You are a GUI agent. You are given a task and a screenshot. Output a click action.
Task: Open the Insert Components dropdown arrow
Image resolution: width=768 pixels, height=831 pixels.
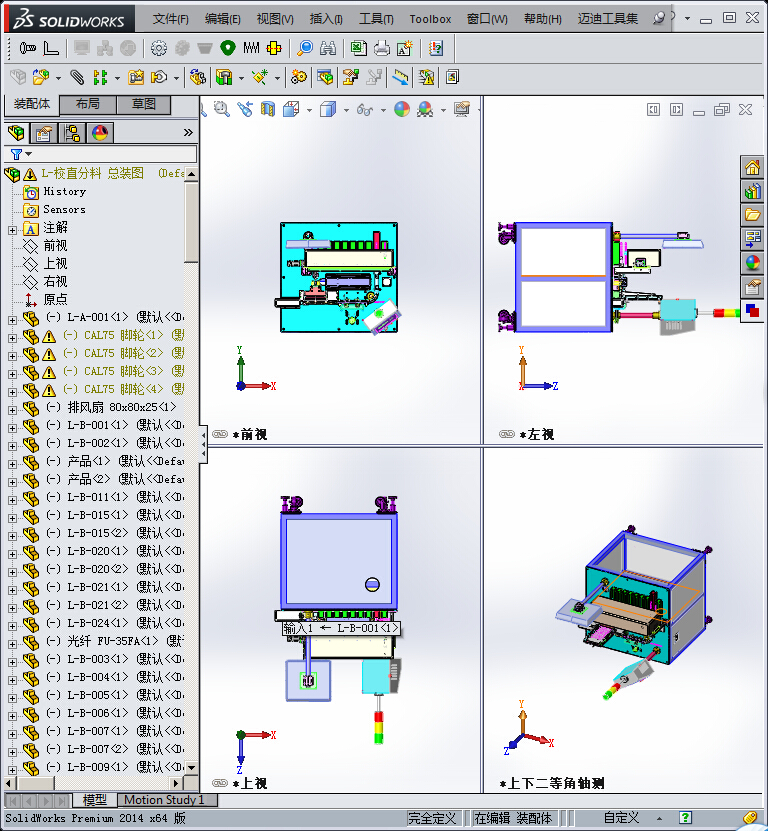58,78
